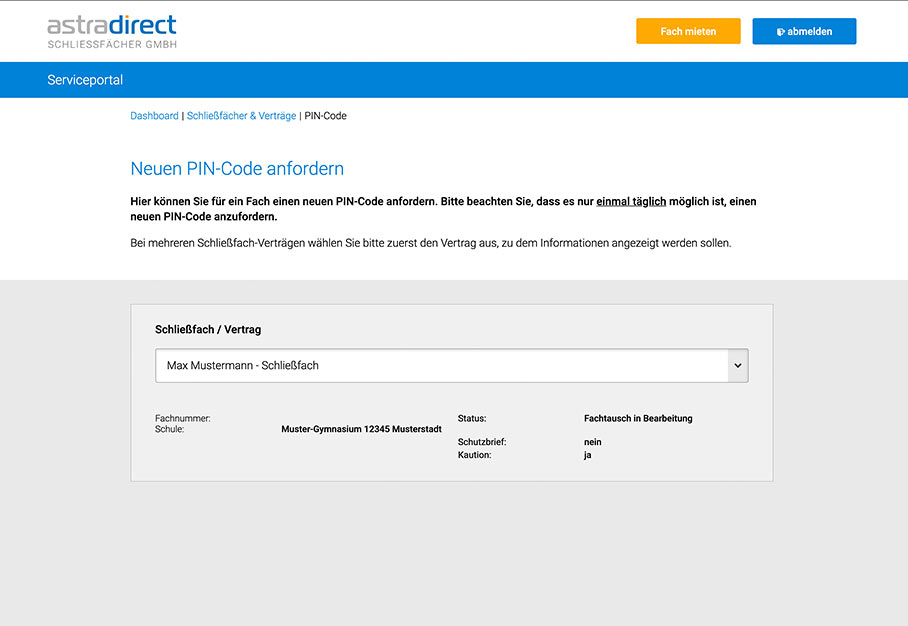Log out via the abmelden button
The width and height of the screenshot is (908, 626).
coord(804,31)
